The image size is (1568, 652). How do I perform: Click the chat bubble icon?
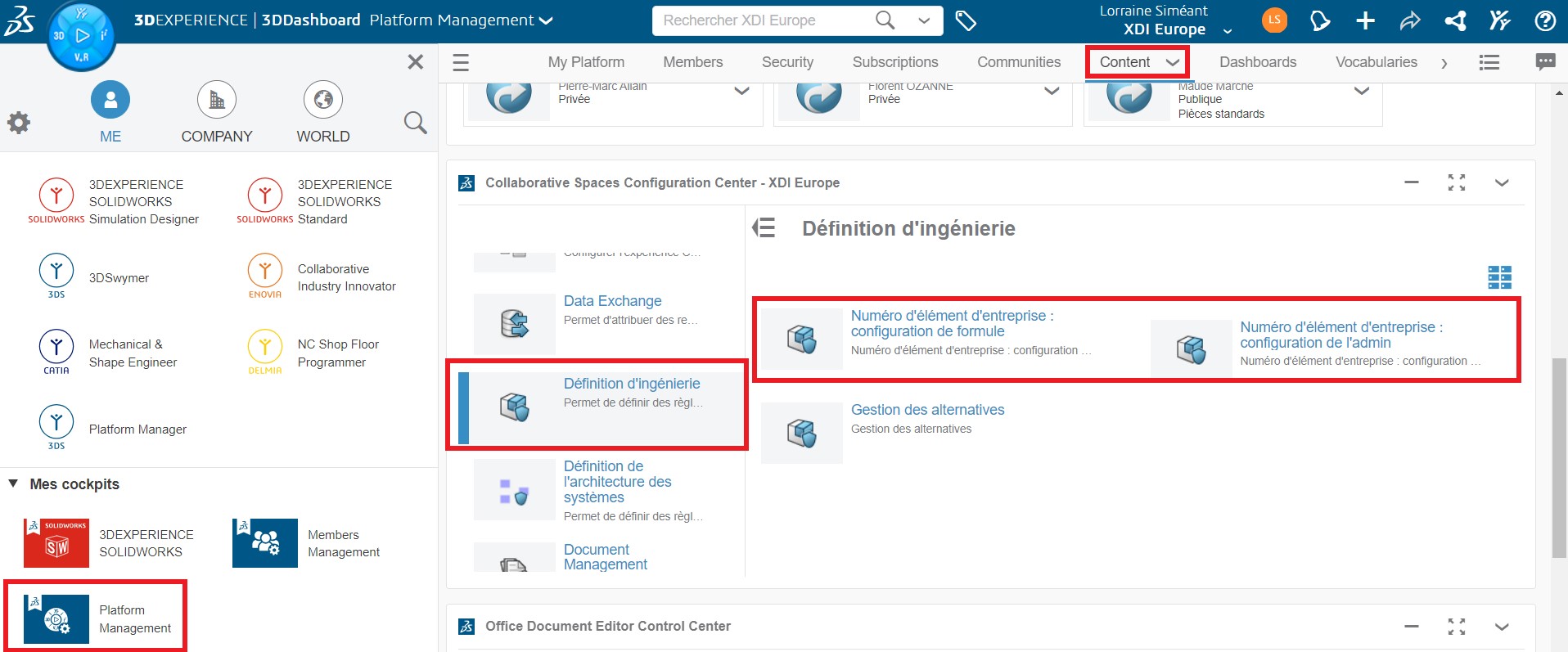[1545, 62]
